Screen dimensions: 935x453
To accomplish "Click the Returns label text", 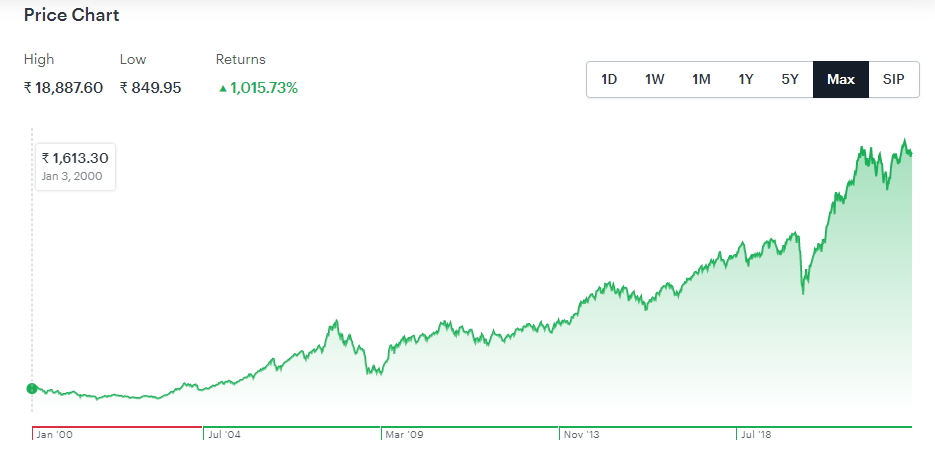I will [240, 60].
